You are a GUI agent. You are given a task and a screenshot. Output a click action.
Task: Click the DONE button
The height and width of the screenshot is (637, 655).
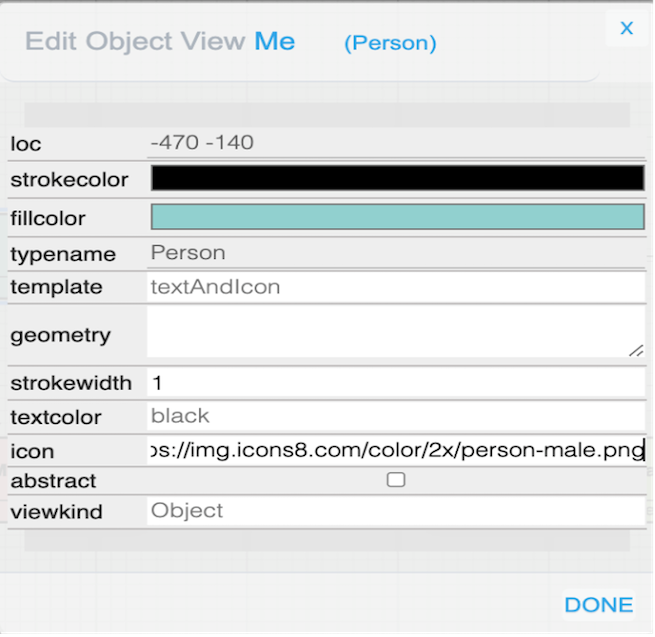(599, 604)
